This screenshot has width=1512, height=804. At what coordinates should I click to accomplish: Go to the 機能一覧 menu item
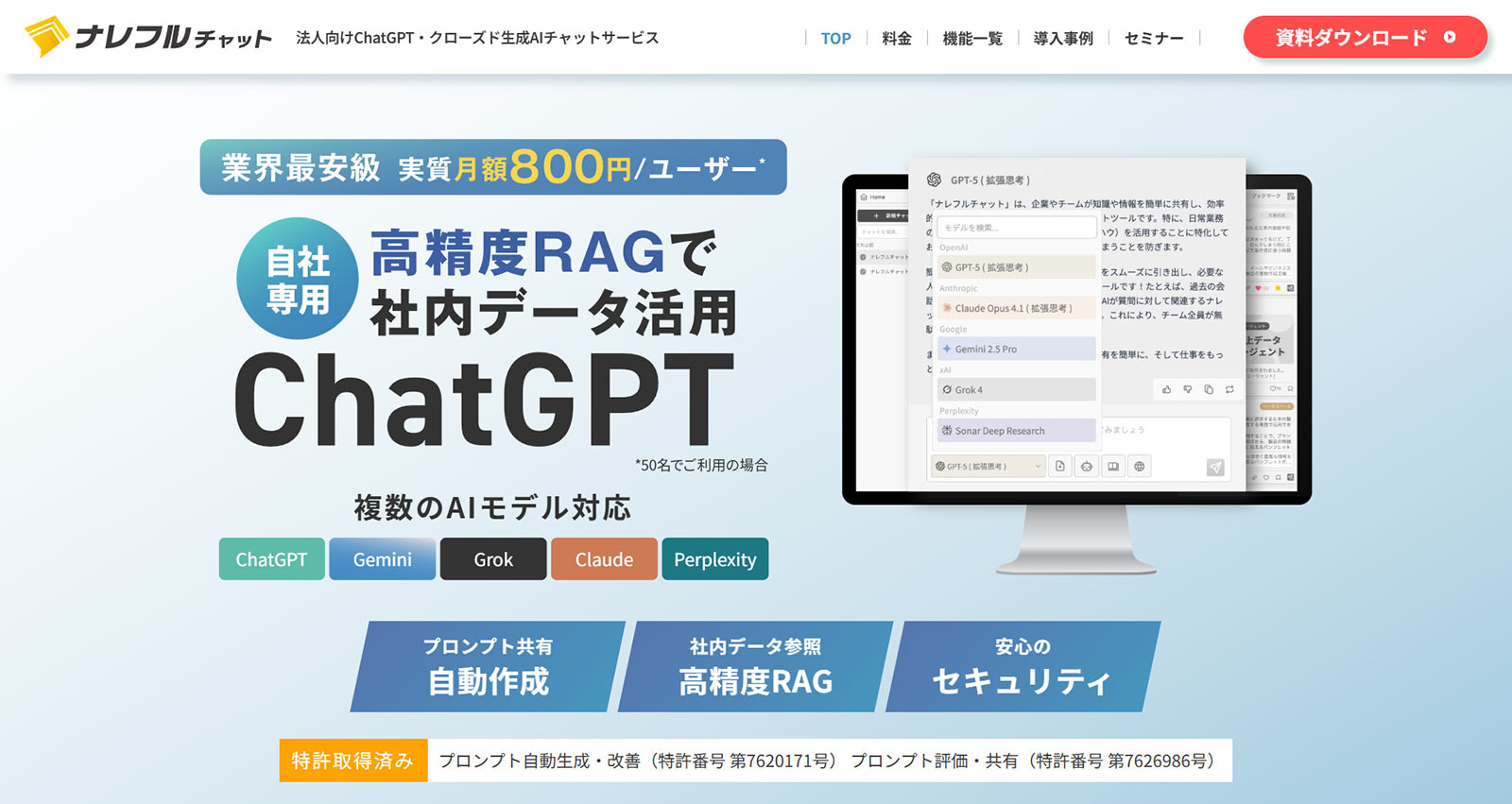coord(972,38)
